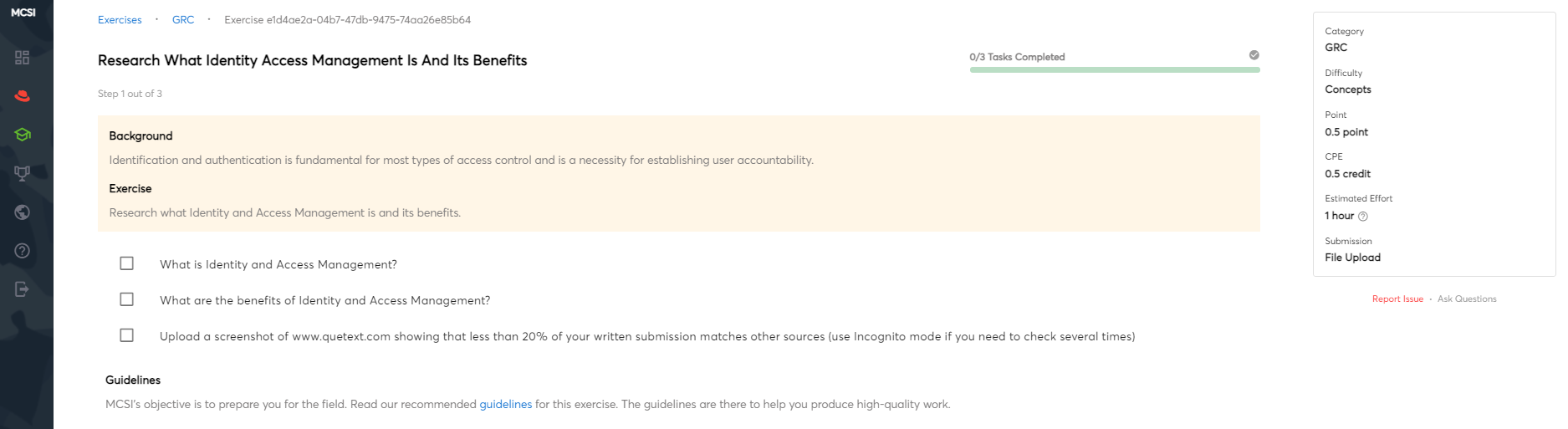Open the green graduation cap icon
This screenshot has width=1568, height=429.
23,135
